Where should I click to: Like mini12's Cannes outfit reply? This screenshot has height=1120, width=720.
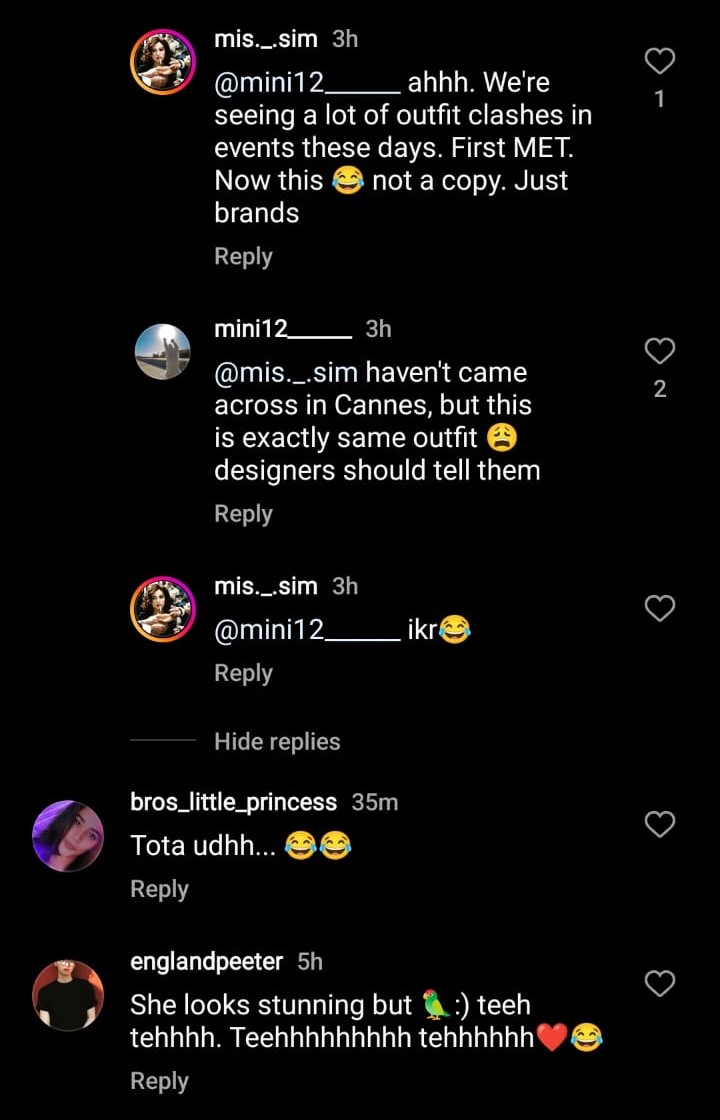[660, 351]
